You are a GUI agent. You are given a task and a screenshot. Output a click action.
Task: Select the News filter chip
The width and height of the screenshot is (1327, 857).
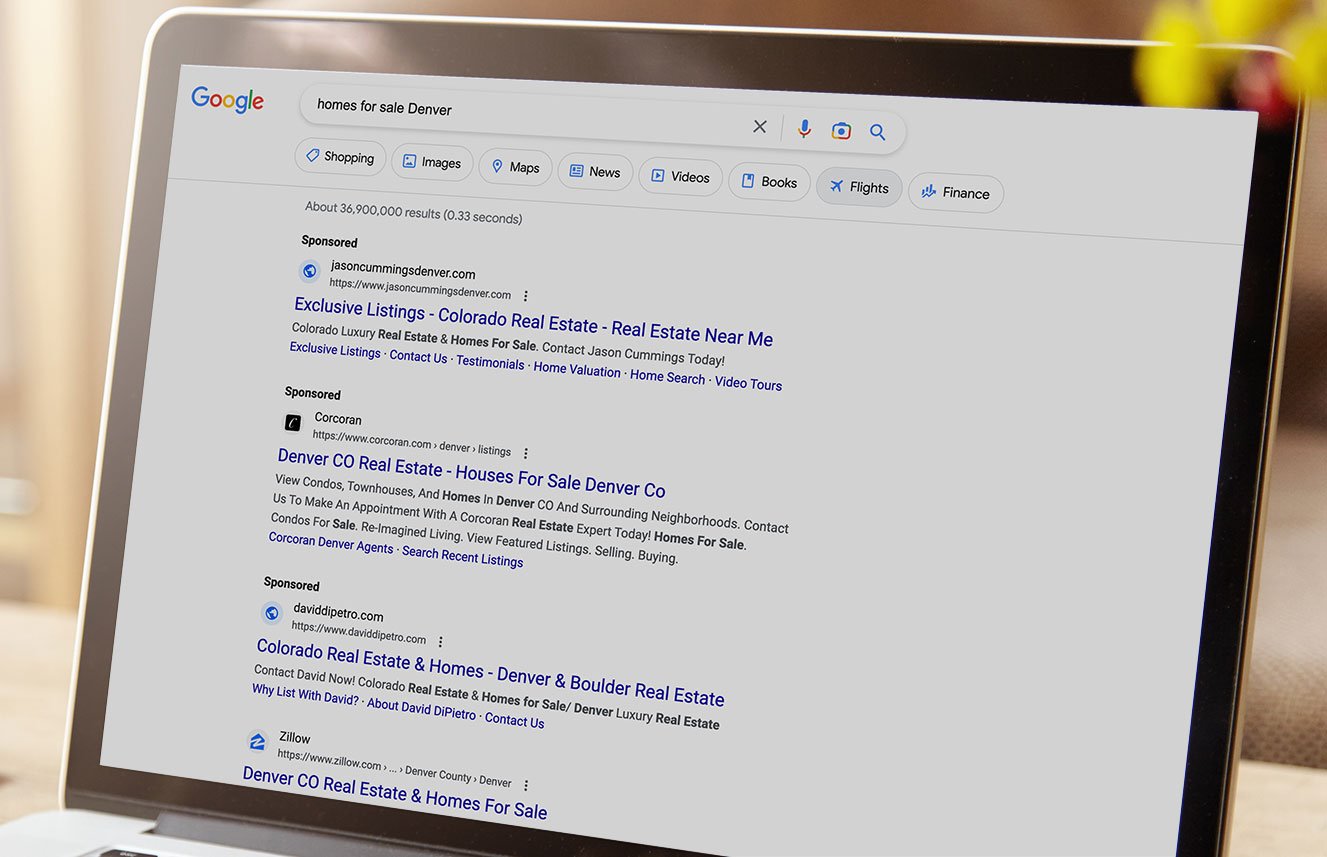pyautogui.click(x=595, y=172)
